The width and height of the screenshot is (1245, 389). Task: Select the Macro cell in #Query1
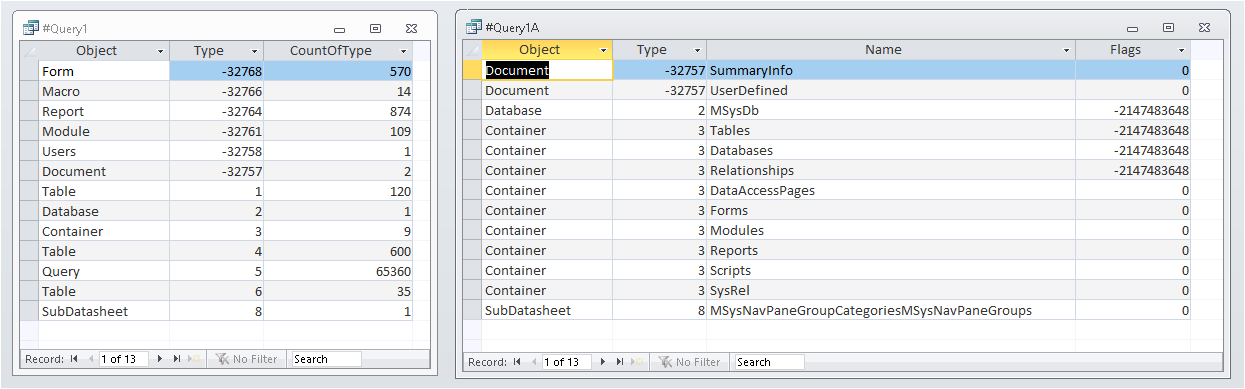[x=104, y=91]
